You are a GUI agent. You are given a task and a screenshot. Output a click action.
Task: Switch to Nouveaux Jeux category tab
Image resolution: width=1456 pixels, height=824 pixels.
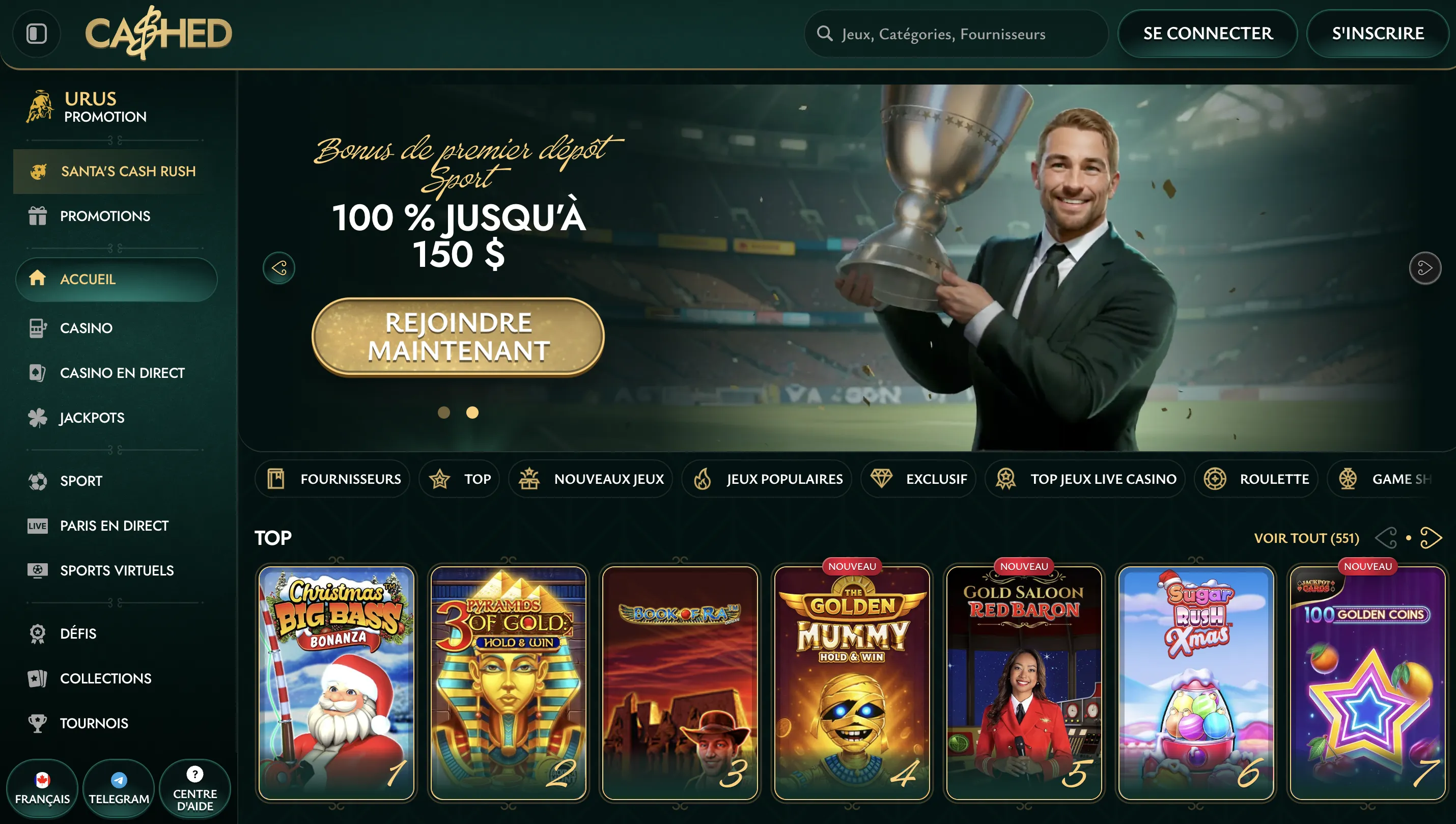point(591,479)
